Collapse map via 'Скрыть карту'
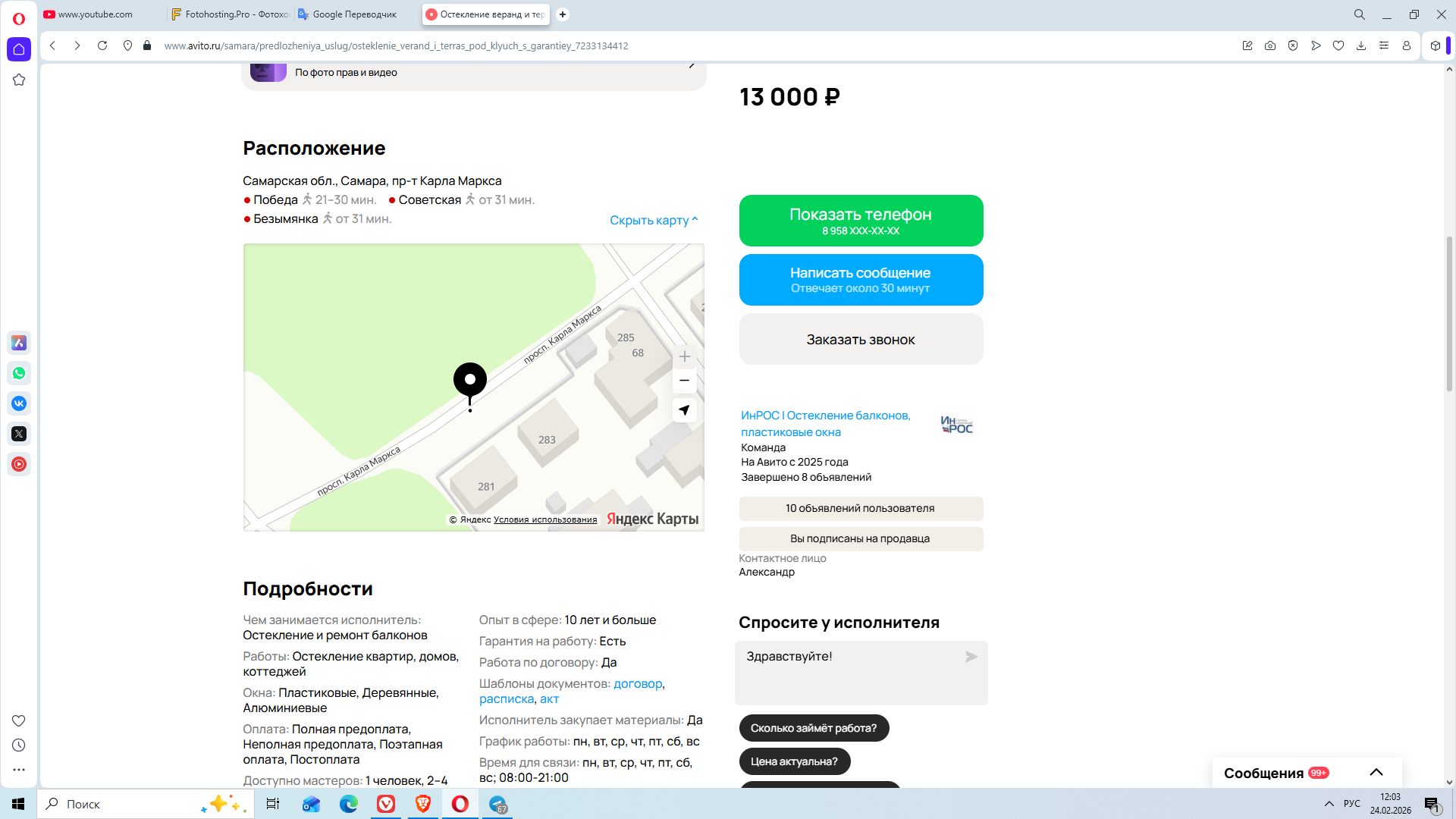 pos(653,220)
